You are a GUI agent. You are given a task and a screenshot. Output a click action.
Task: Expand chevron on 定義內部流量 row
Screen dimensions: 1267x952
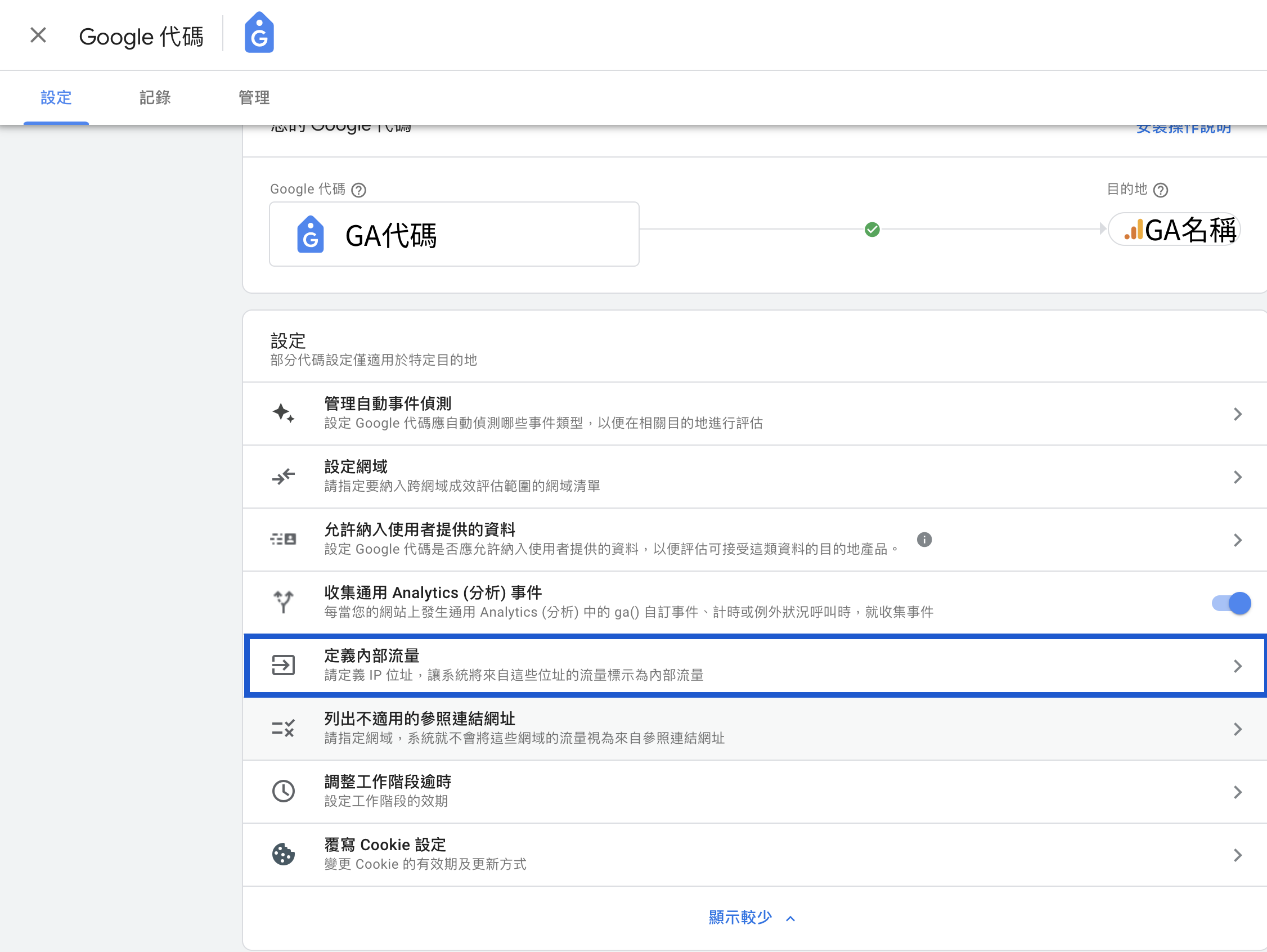click(1238, 666)
